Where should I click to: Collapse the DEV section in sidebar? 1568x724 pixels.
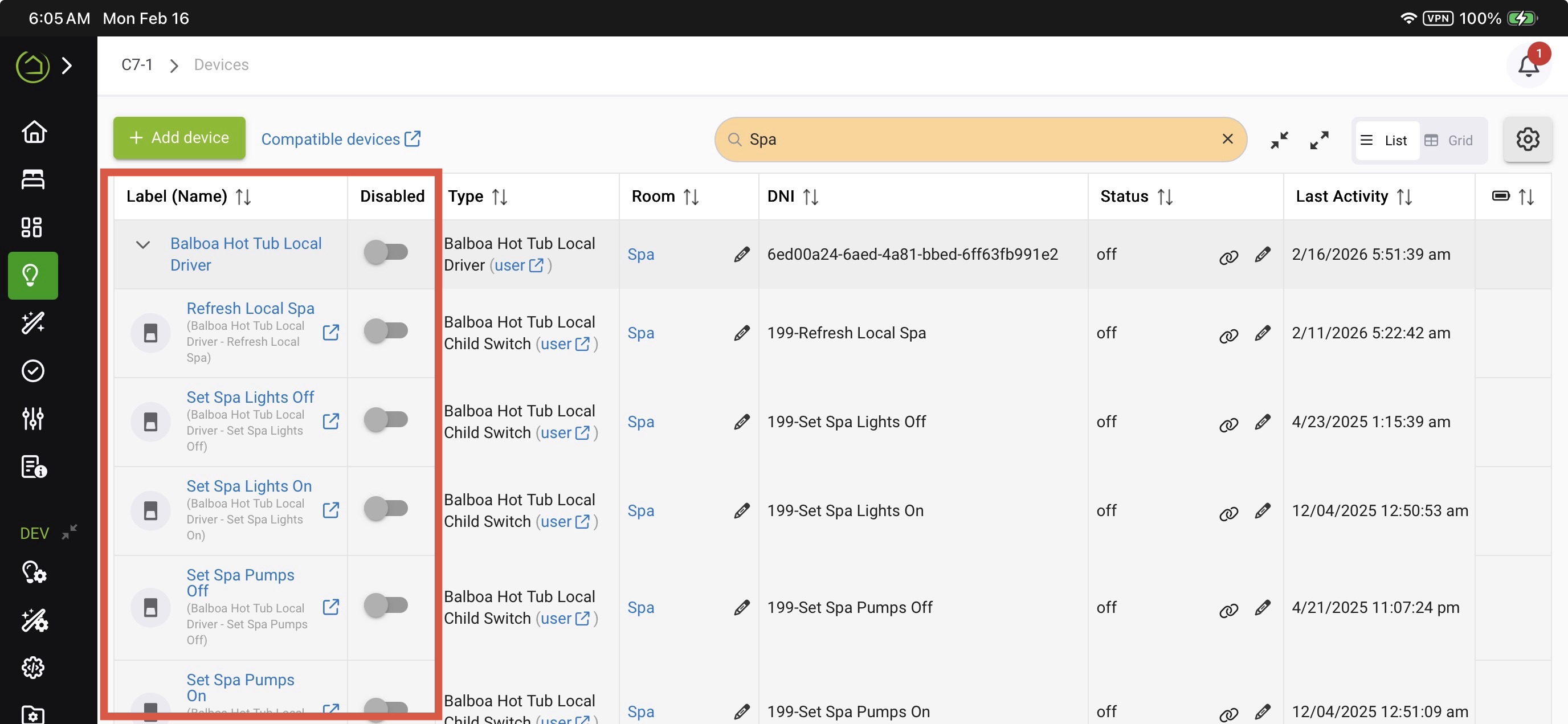[69, 533]
